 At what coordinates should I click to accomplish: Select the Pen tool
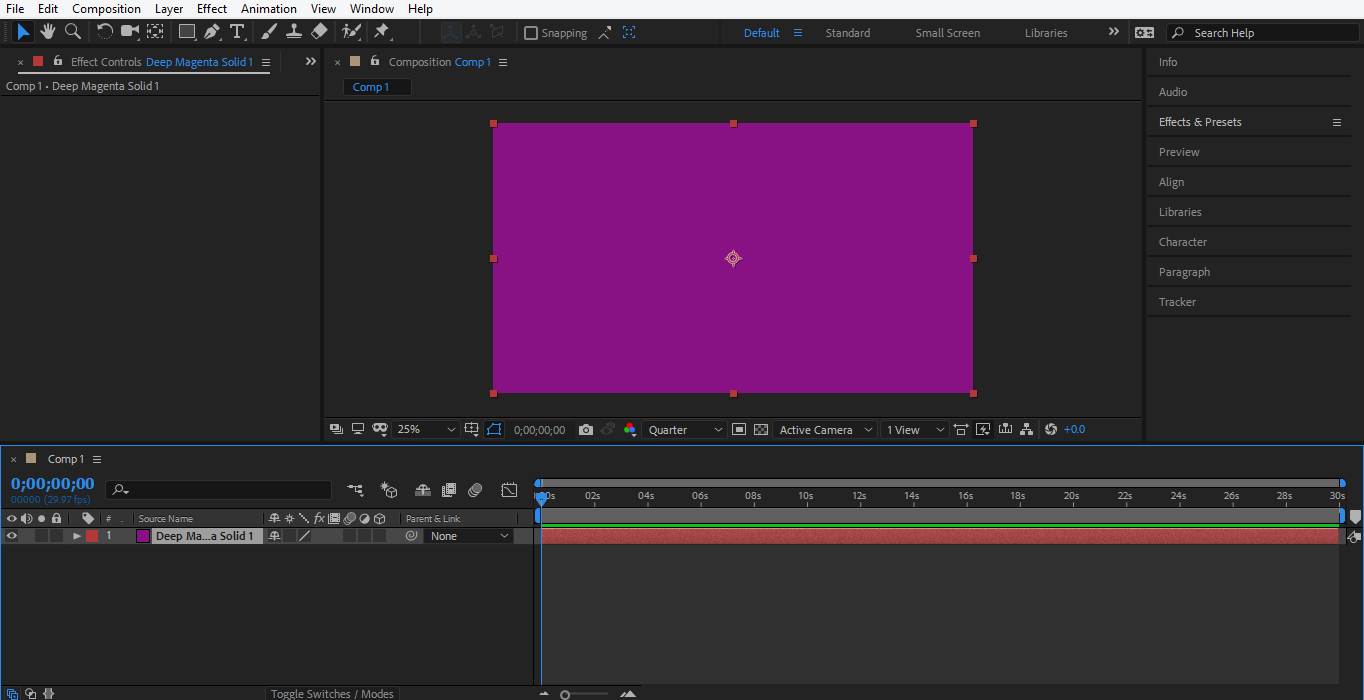click(x=212, y=32)
